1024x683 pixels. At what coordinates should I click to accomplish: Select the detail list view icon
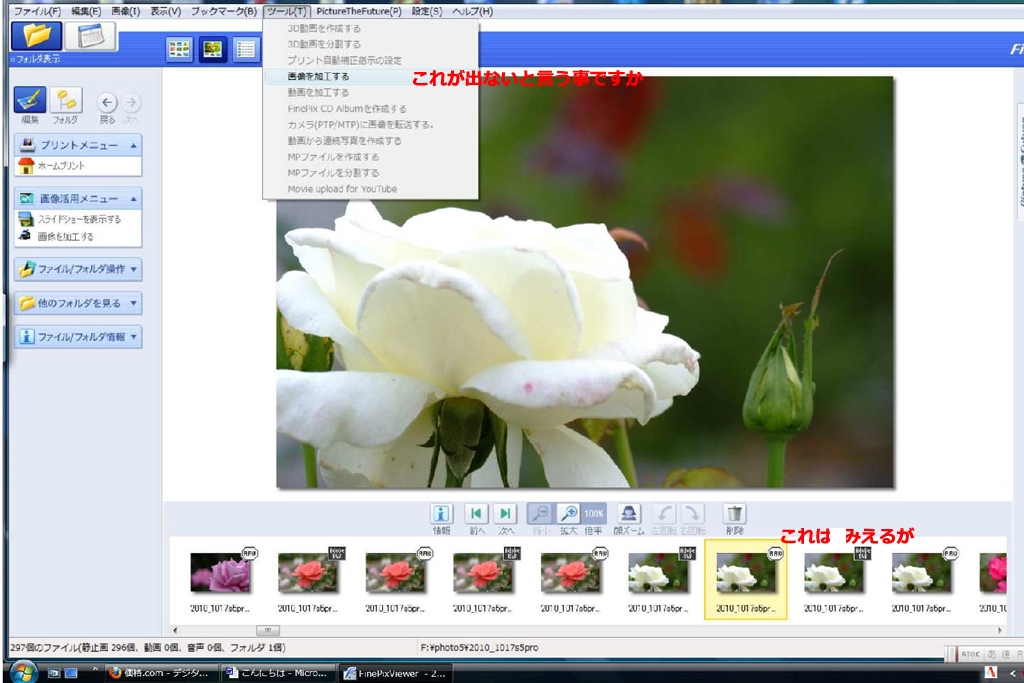pos(247,49)
